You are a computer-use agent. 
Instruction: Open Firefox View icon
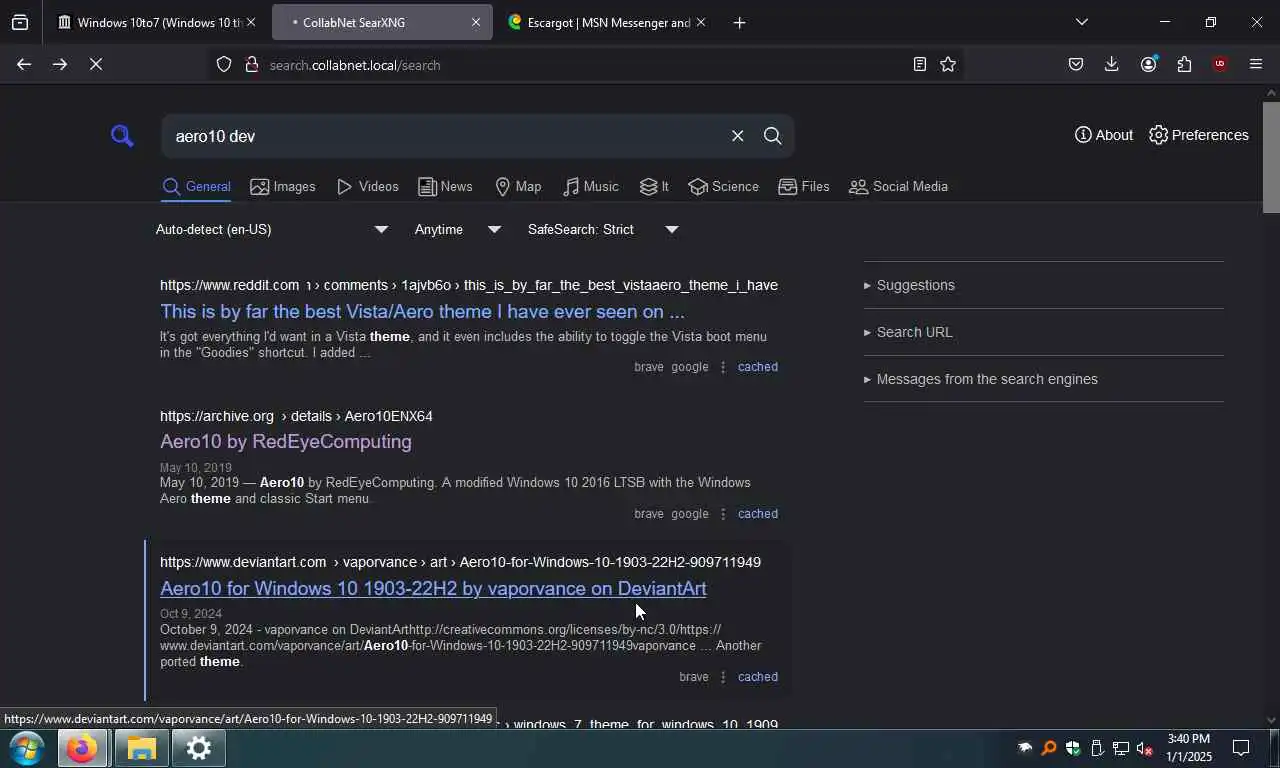[x=20, y=22]
